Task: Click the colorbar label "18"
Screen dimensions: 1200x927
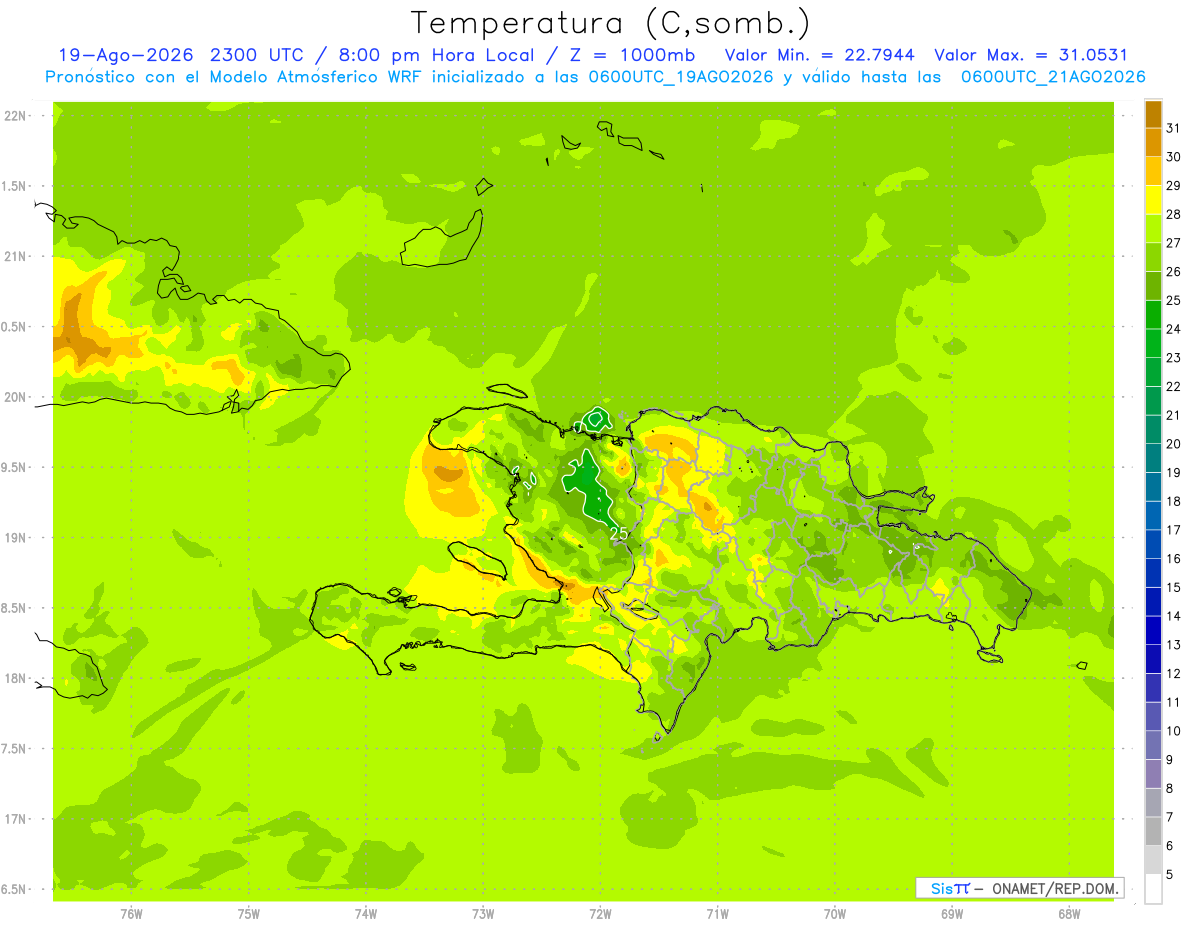Action: pos(1173,501)
